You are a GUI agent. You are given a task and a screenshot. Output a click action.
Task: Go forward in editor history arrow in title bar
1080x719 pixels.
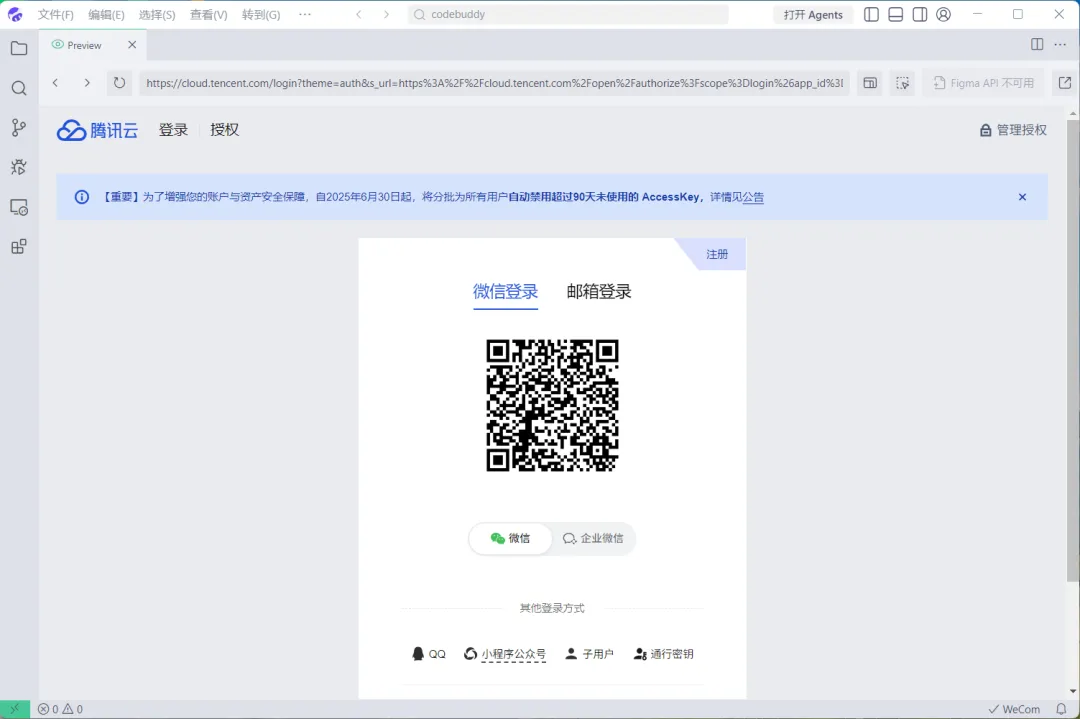[x=386, y=14]
